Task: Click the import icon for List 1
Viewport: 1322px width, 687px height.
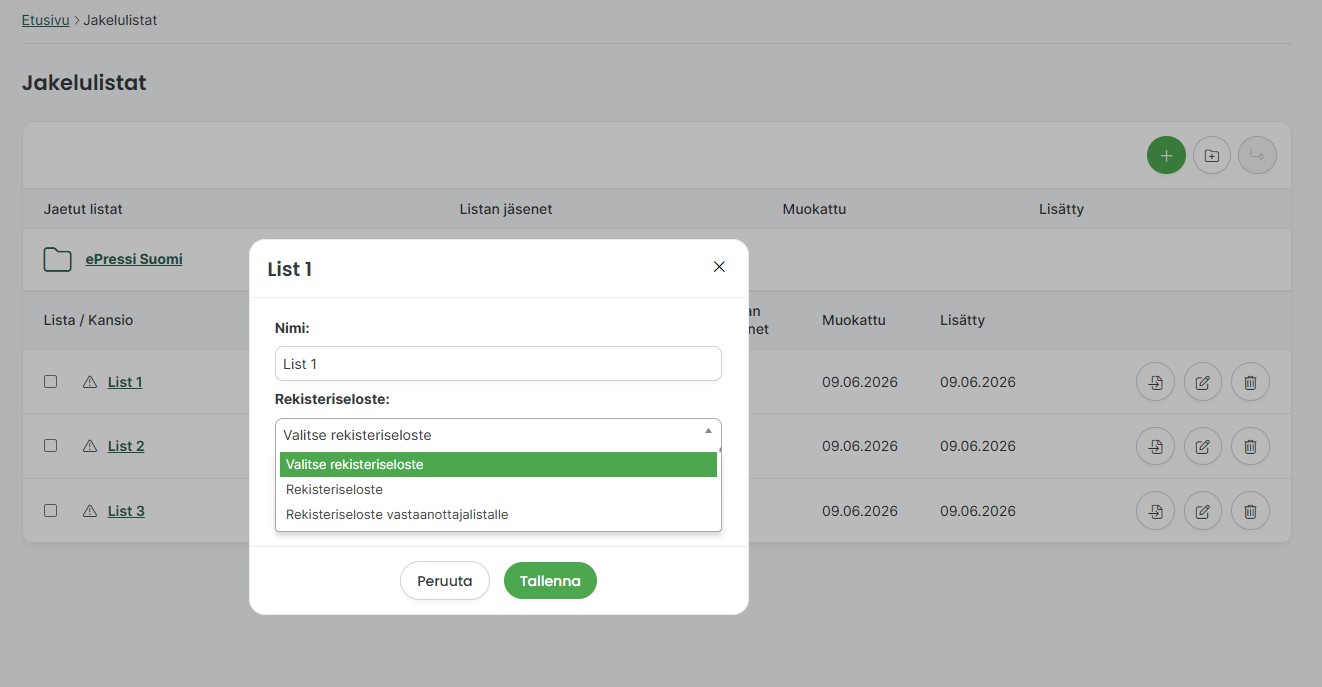Action: pos(1156,382)
